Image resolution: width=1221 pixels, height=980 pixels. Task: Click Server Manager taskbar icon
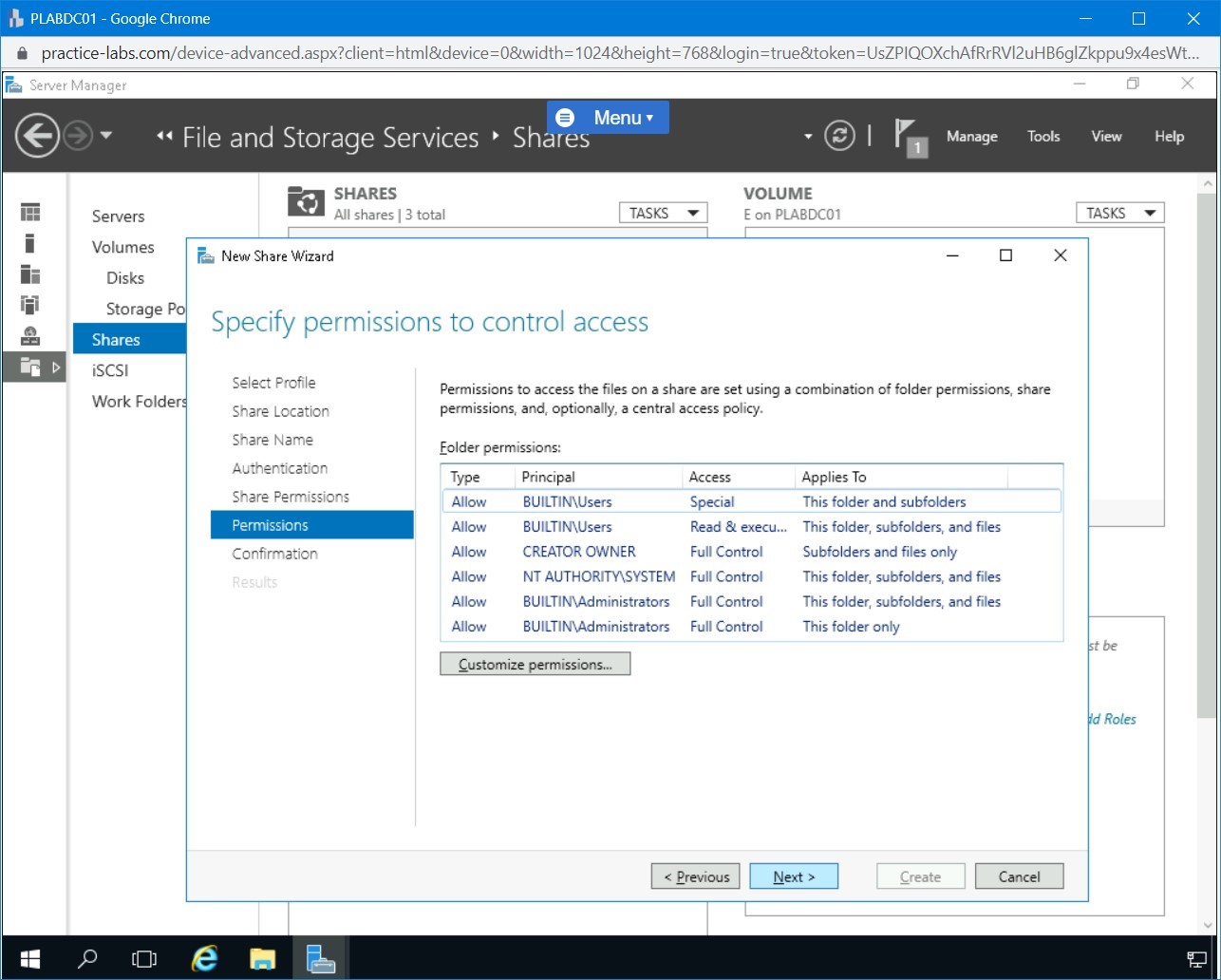pos(321,958)
